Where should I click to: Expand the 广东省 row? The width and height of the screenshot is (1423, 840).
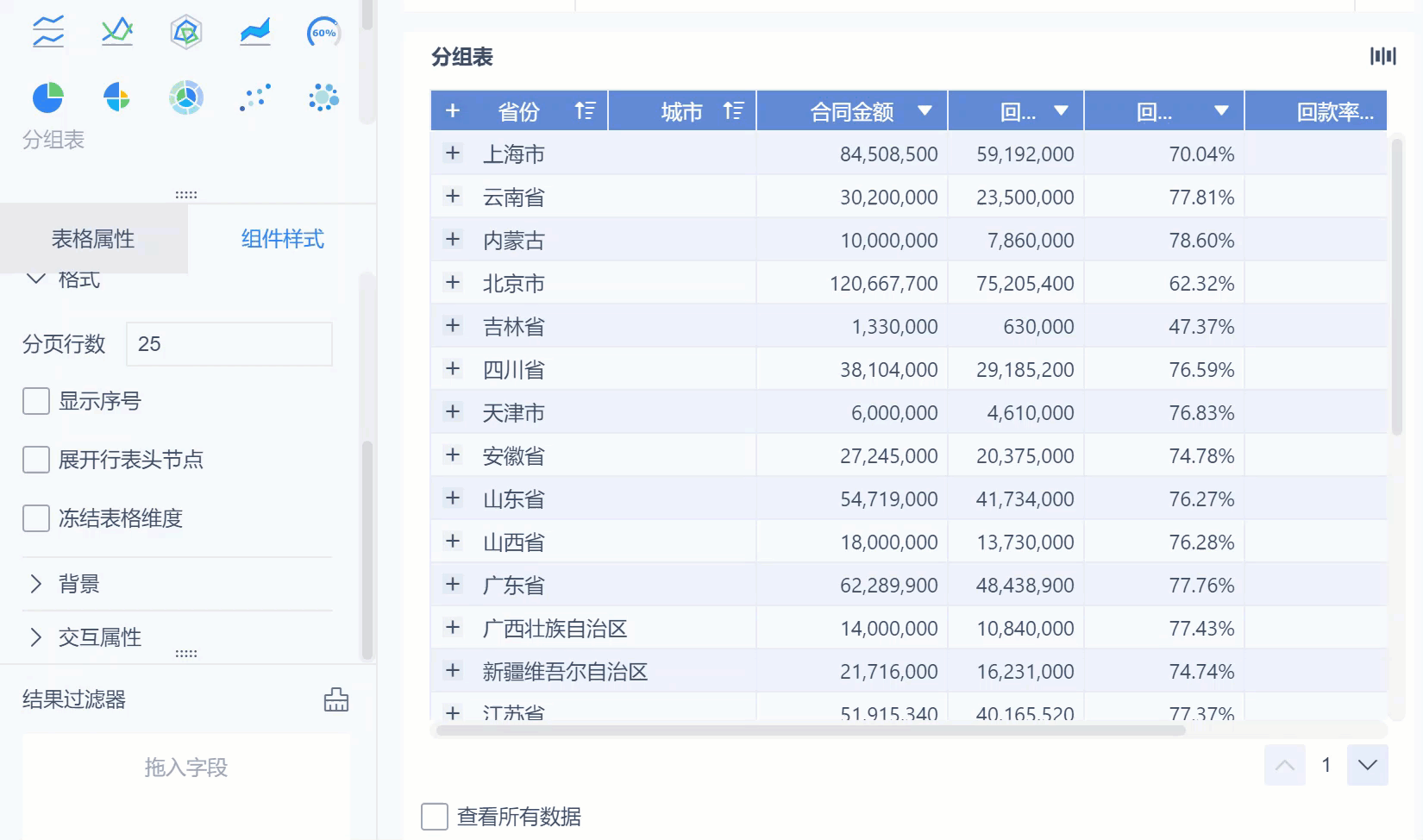[453, 584]
